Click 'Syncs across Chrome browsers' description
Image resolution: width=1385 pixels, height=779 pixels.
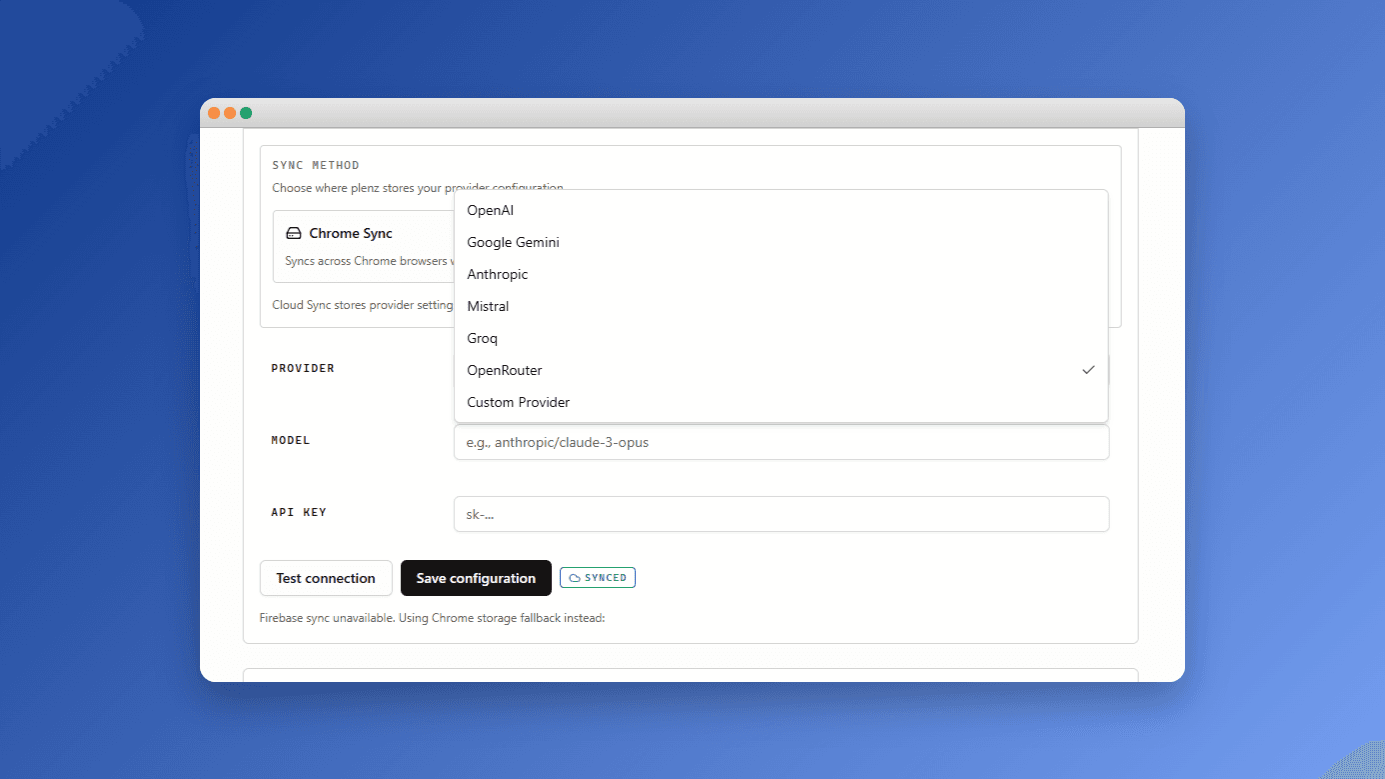click(369, 261)
